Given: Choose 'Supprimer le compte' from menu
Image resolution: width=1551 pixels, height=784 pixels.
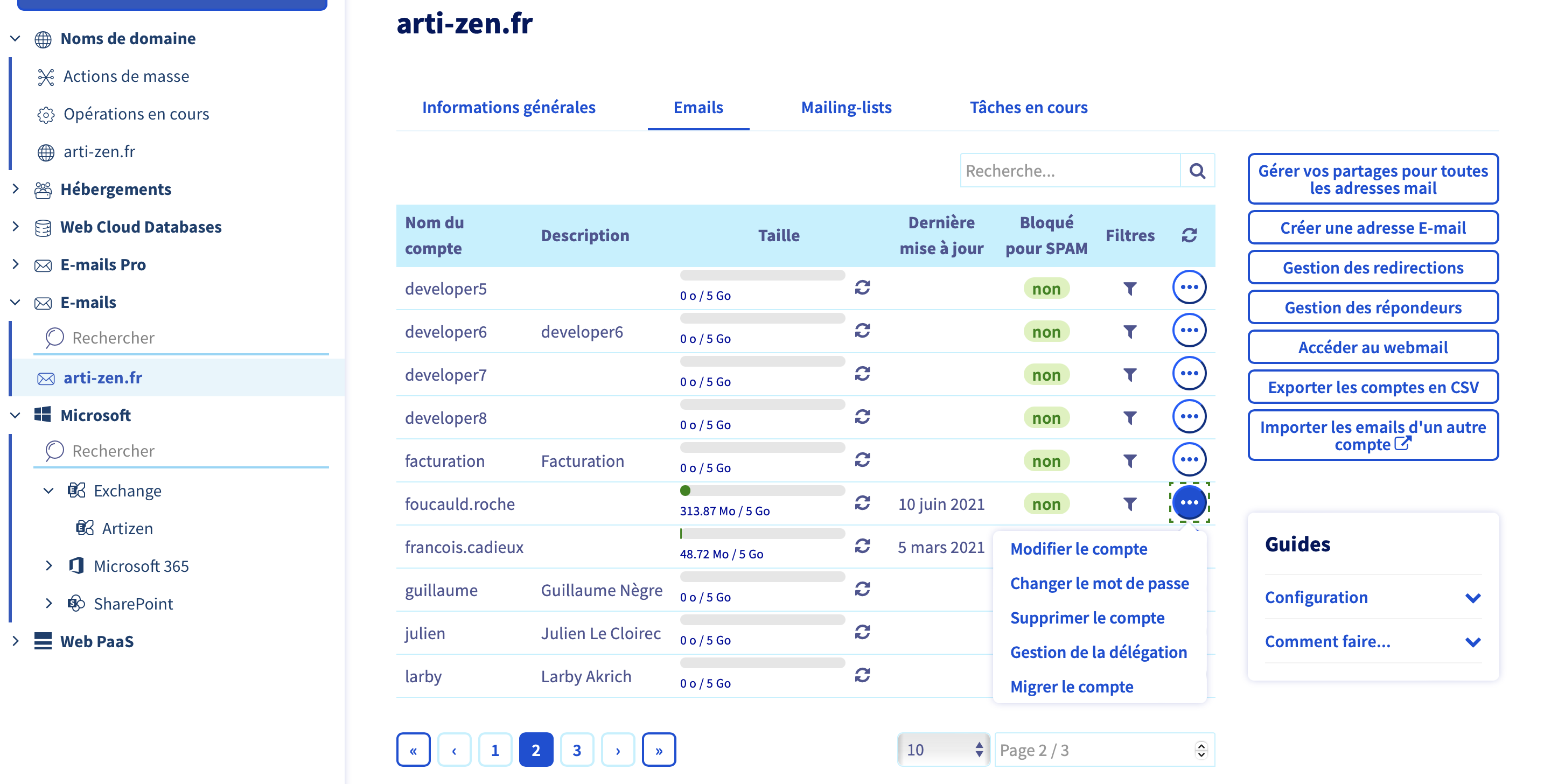Looking at the screenshot, I should [1087, 618].
